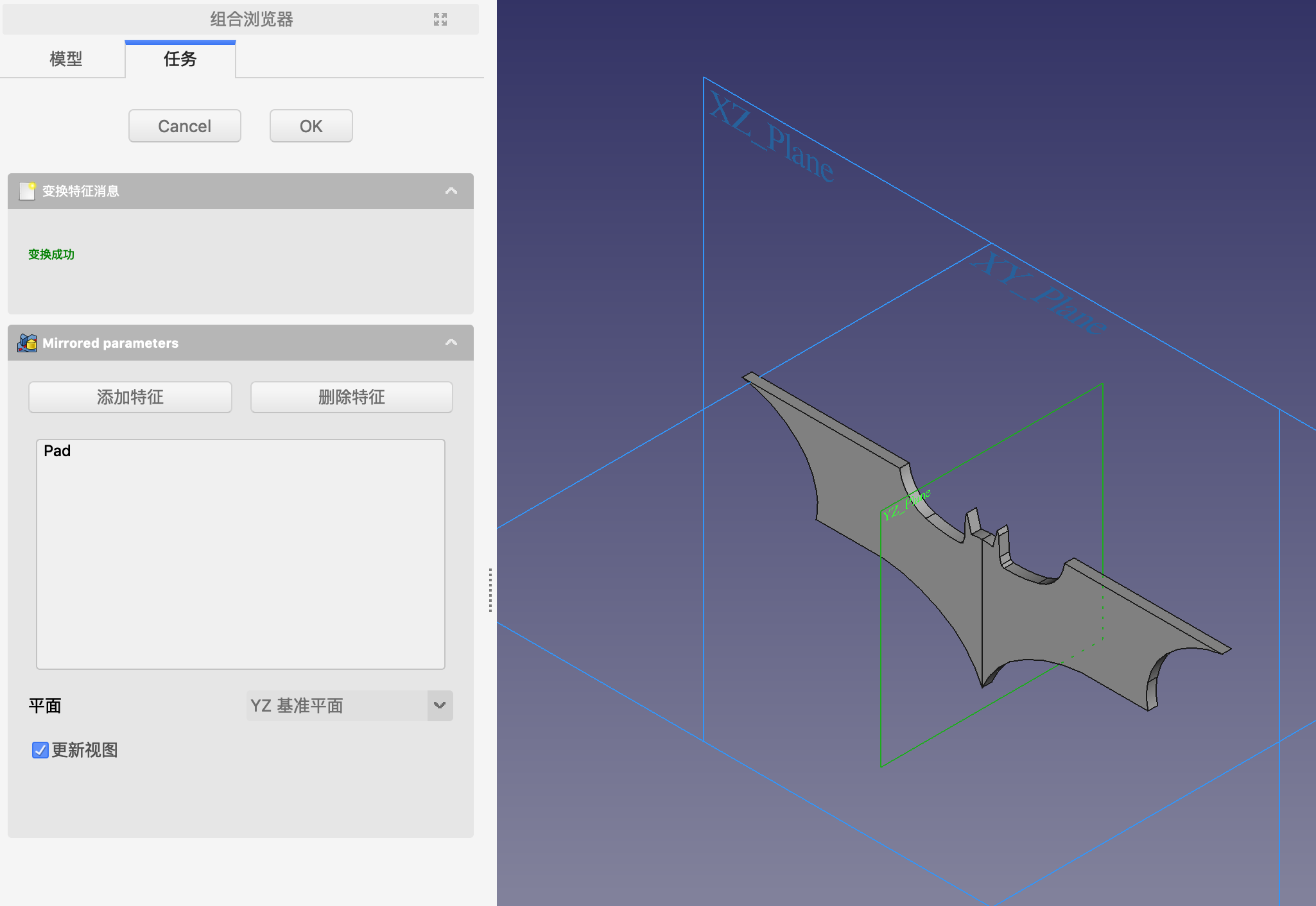Confirm with the OK button
1316x906 pixels.
click(x=311, y=126)
